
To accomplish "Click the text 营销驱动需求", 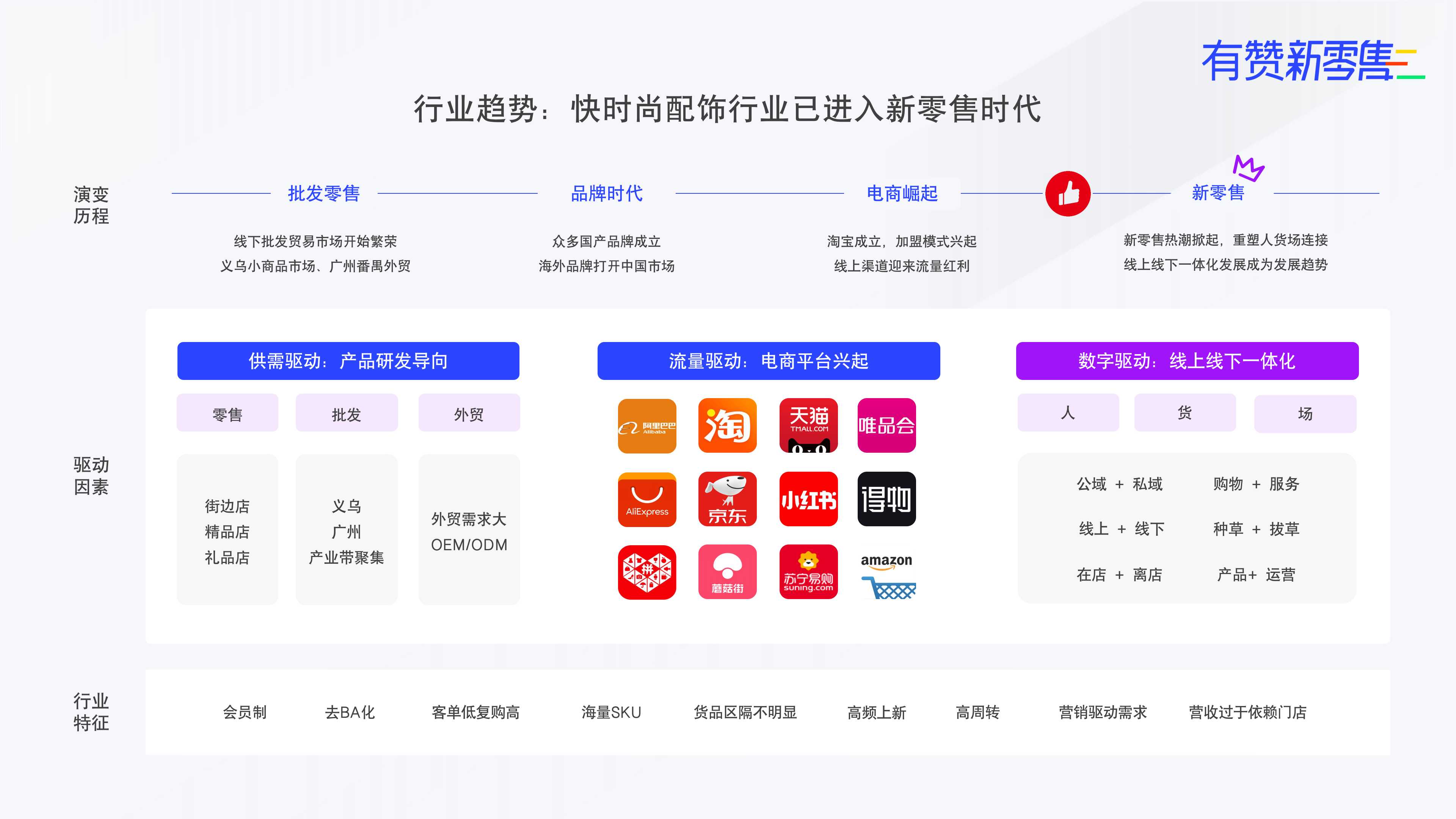I will 1103,712.
